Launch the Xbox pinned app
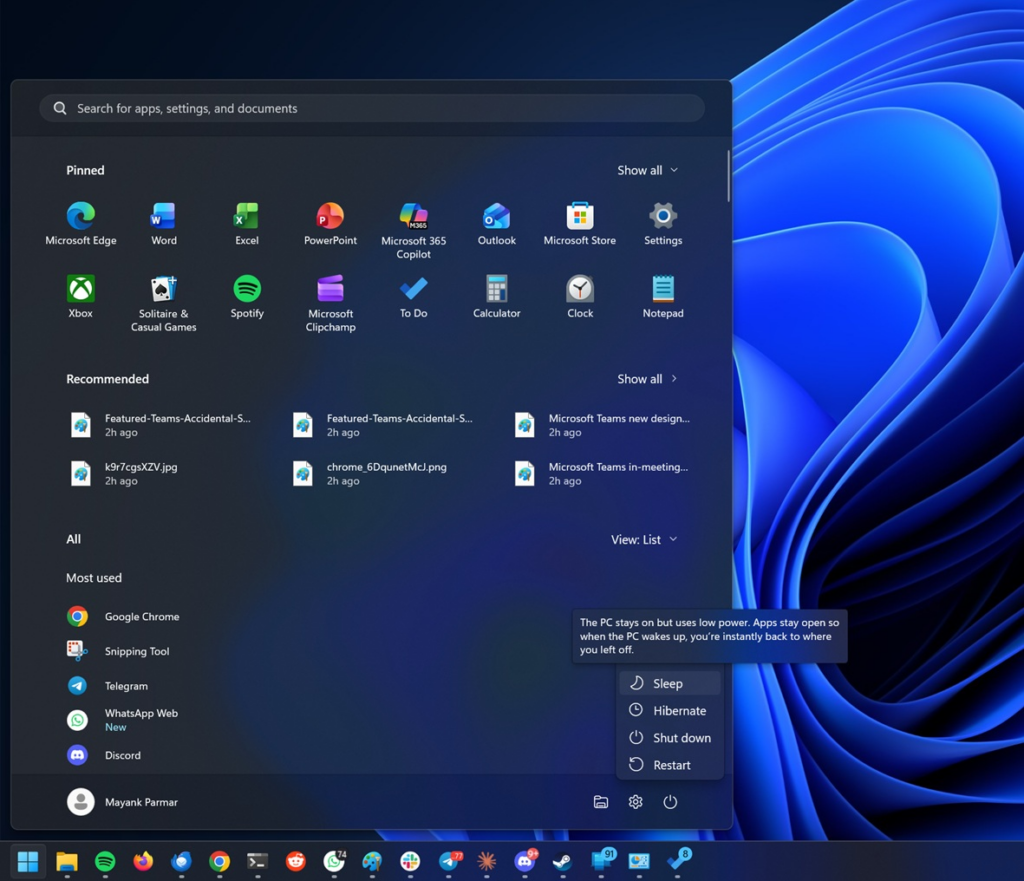Viewport: 1024px width, 881px height. tap(81, 297)
